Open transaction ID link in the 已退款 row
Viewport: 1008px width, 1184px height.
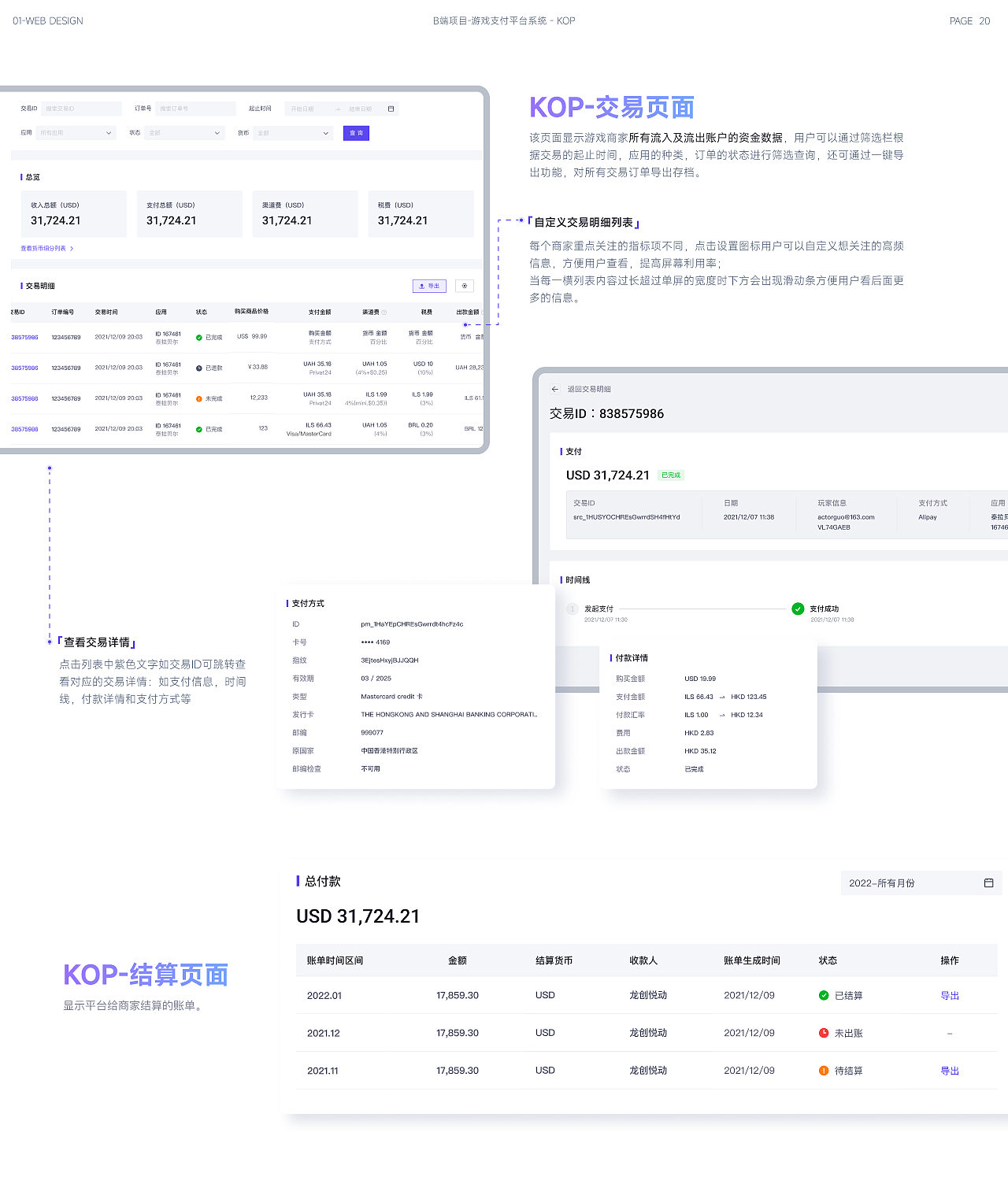24,368
